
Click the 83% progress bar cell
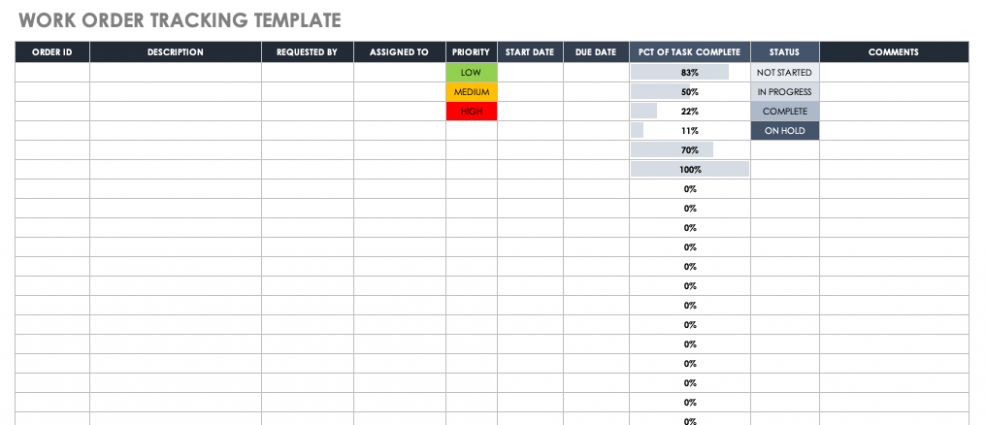[689, 73]
